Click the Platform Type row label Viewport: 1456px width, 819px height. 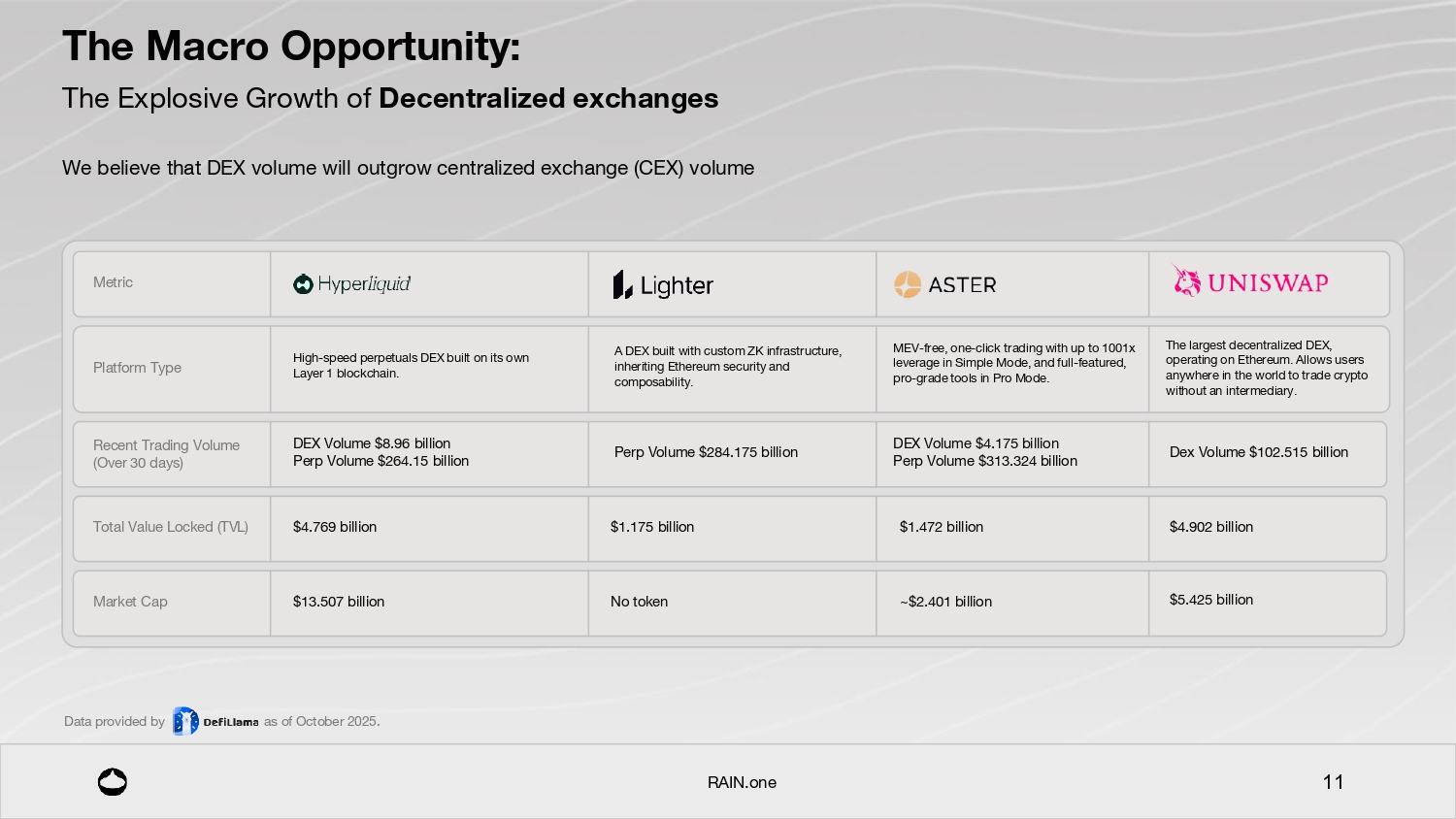pos(137,368)
